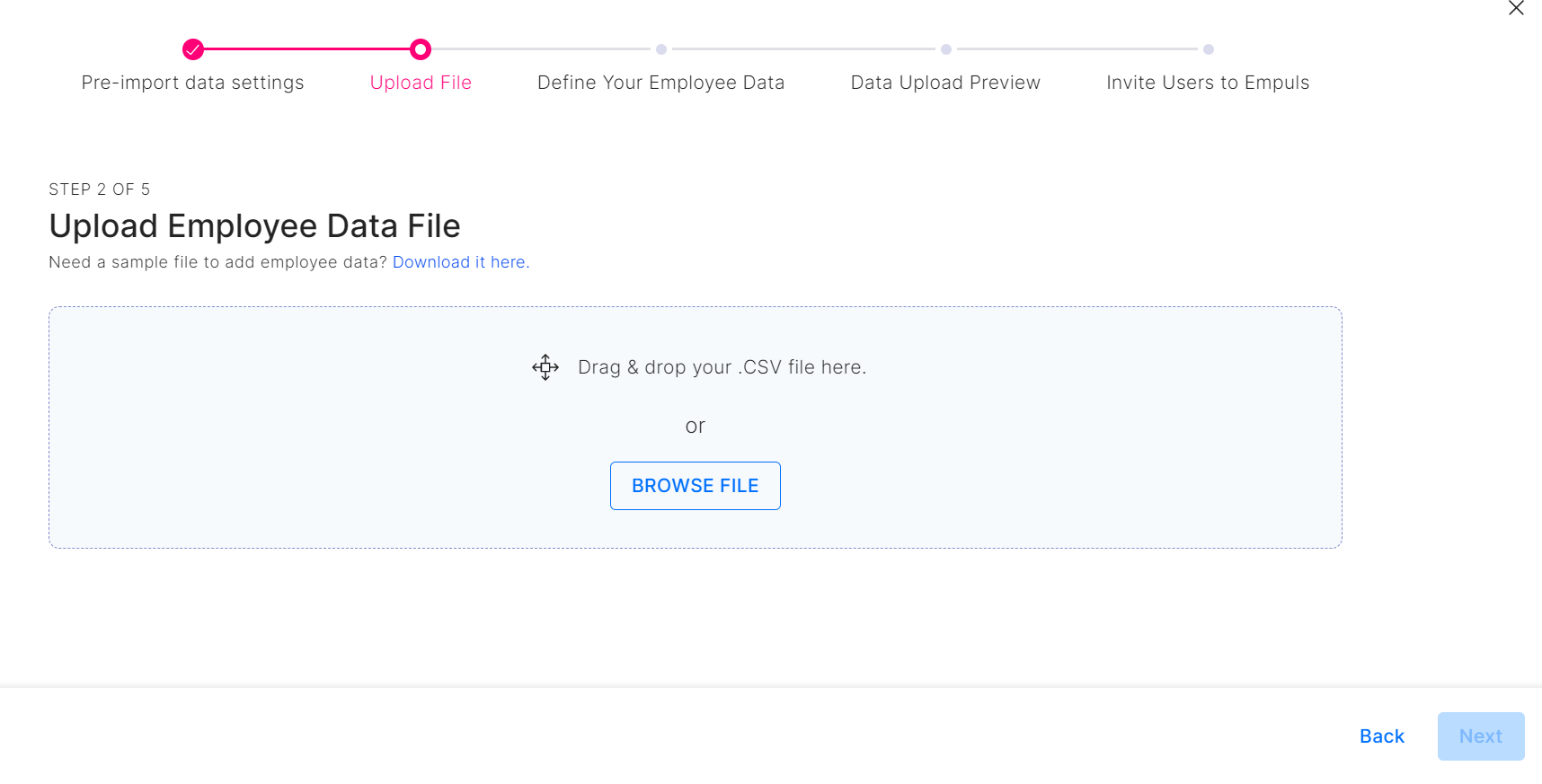Screen dimensions: 1542x784
Task: Close the import wizard with the X icon
Action: coord(1516,8)
